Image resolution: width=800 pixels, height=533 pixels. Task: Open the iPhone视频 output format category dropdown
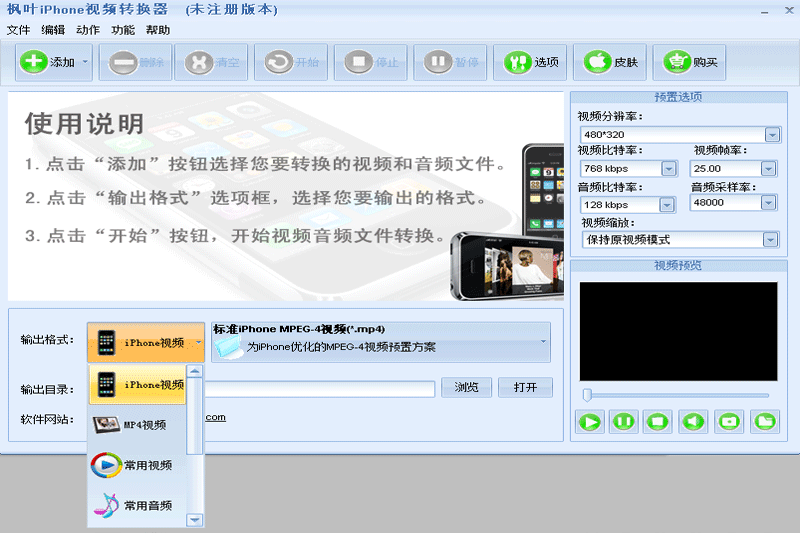(146, 342)
